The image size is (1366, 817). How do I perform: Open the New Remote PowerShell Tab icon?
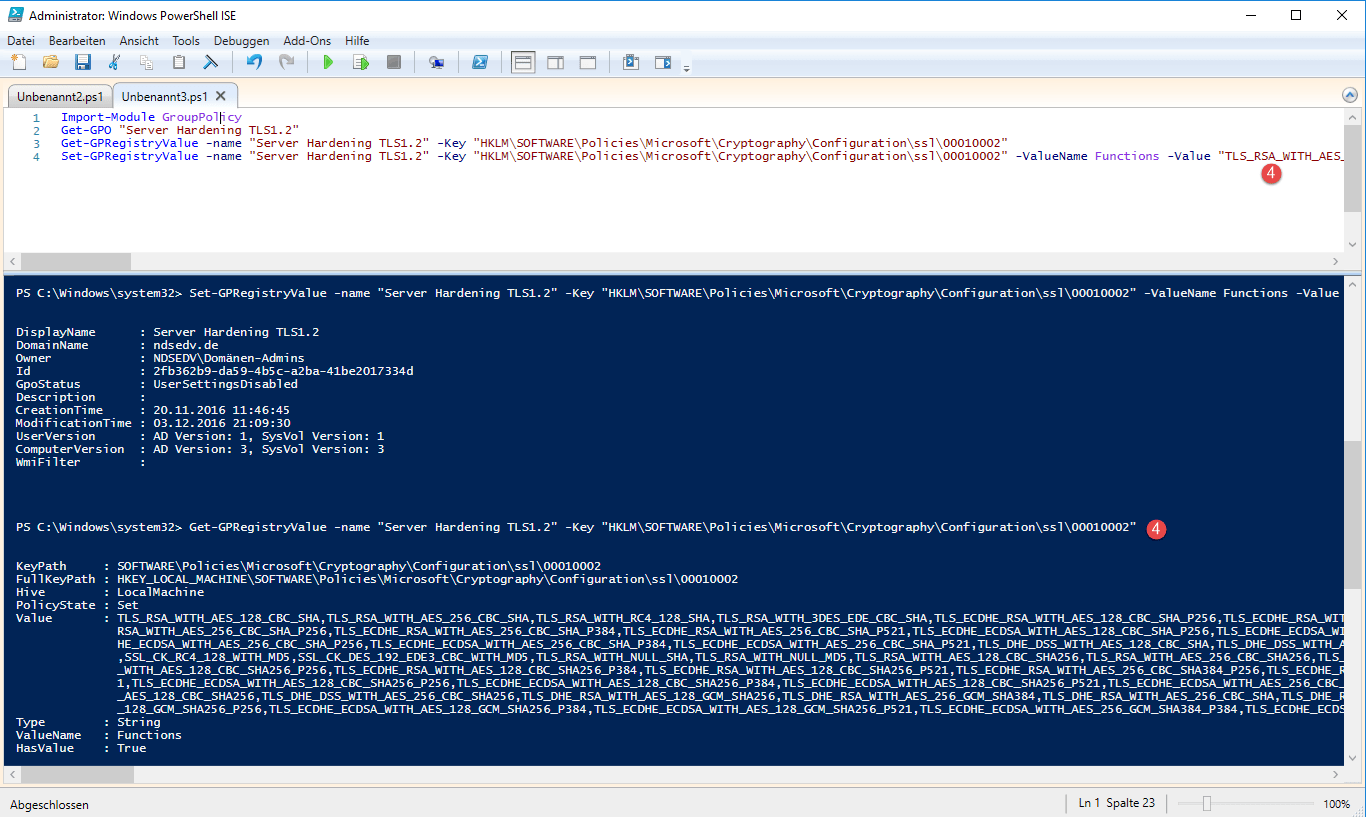436,63
